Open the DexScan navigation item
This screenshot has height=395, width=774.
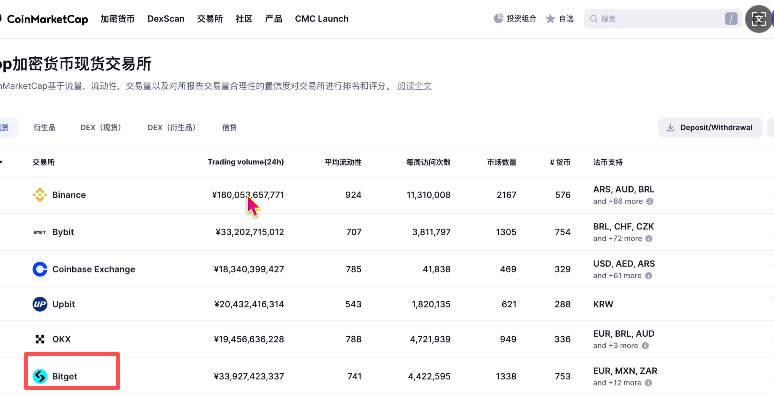[x=166, y=19]
